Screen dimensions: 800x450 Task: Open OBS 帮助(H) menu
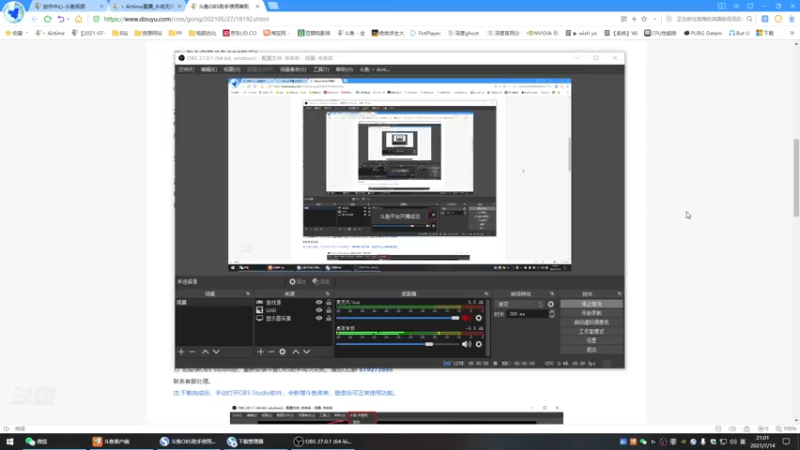pyautogui.click(x=344, y=69)
